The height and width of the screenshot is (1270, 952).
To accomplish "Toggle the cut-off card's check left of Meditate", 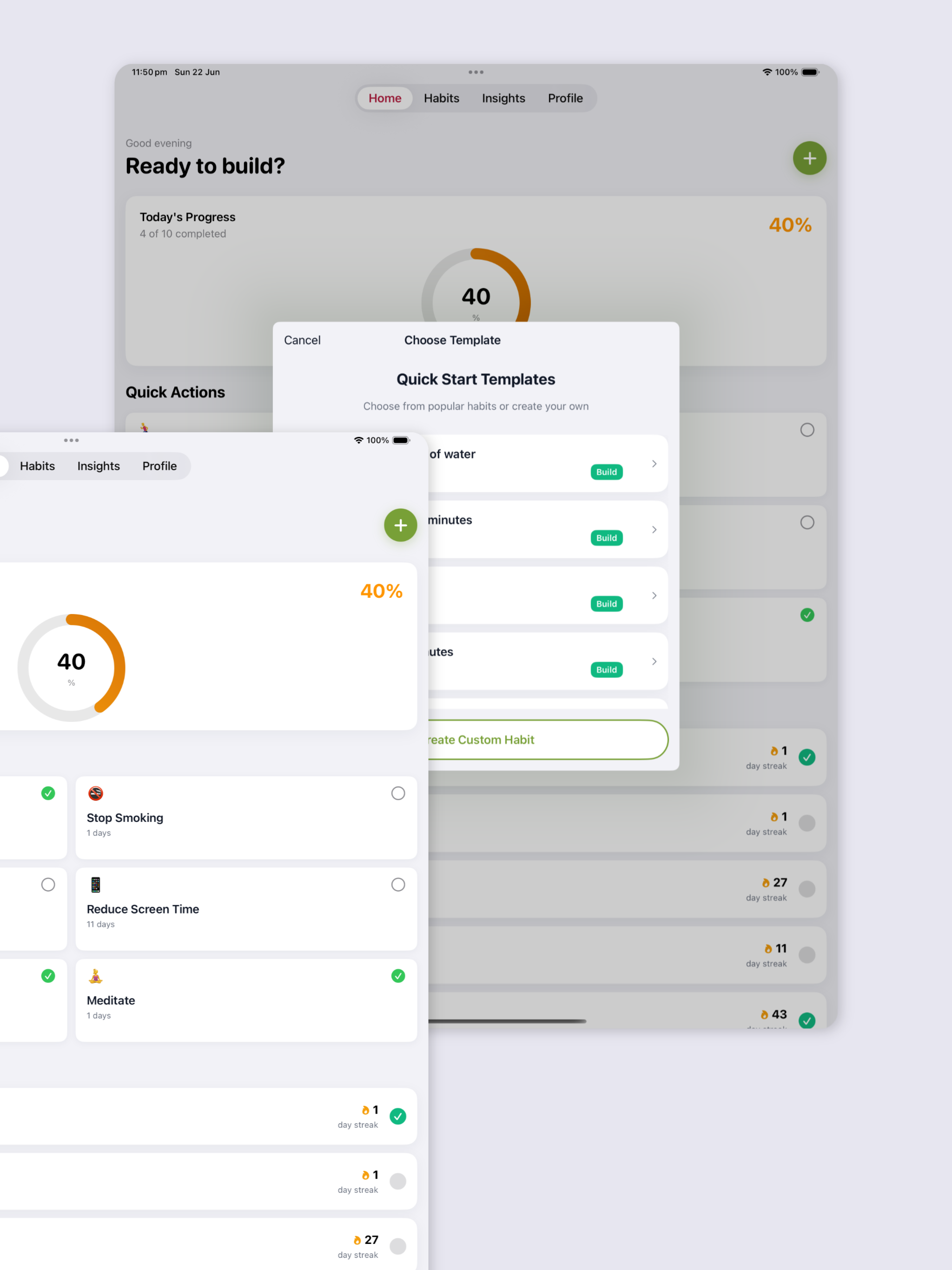I will point(48,975).
